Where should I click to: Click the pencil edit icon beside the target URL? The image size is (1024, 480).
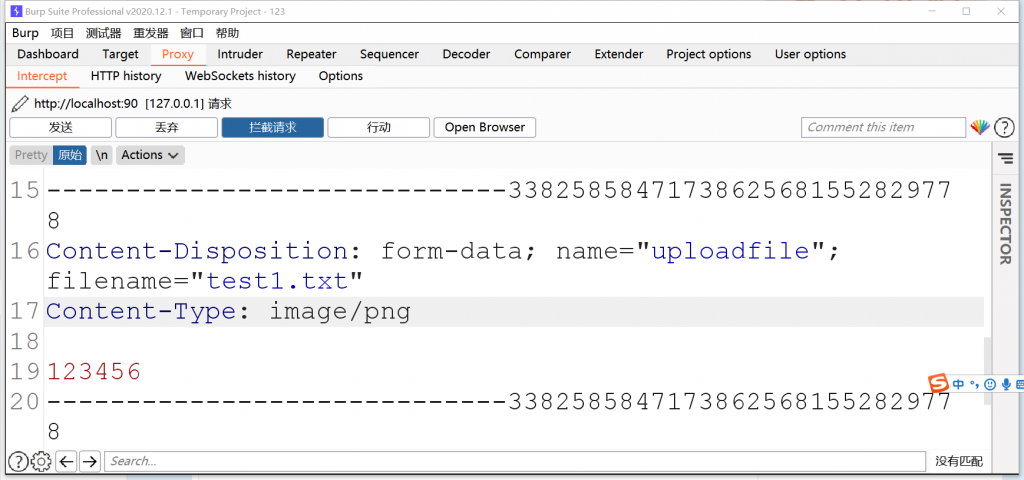20,104
